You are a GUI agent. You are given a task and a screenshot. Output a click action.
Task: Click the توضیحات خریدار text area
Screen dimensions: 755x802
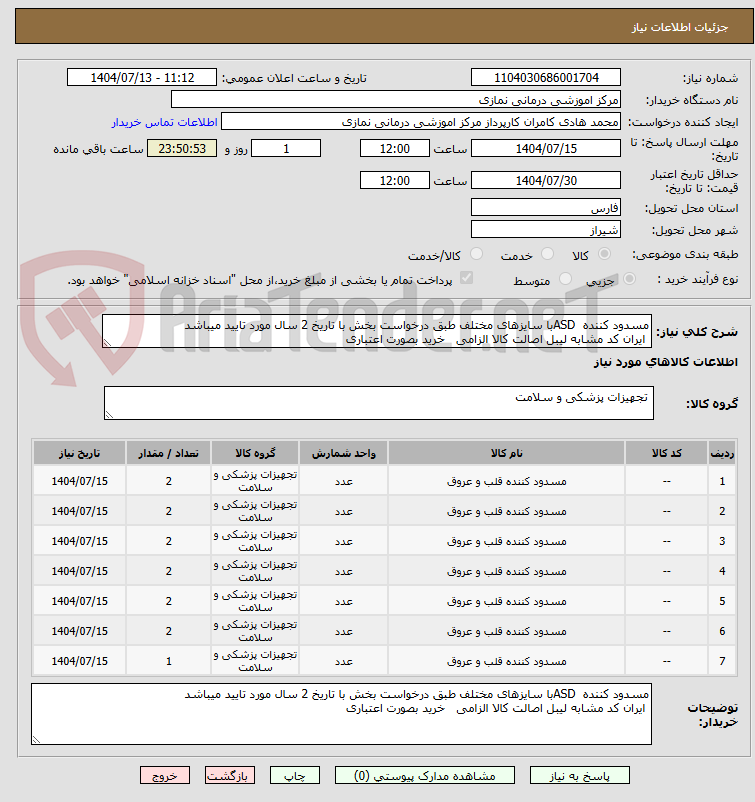341,714
